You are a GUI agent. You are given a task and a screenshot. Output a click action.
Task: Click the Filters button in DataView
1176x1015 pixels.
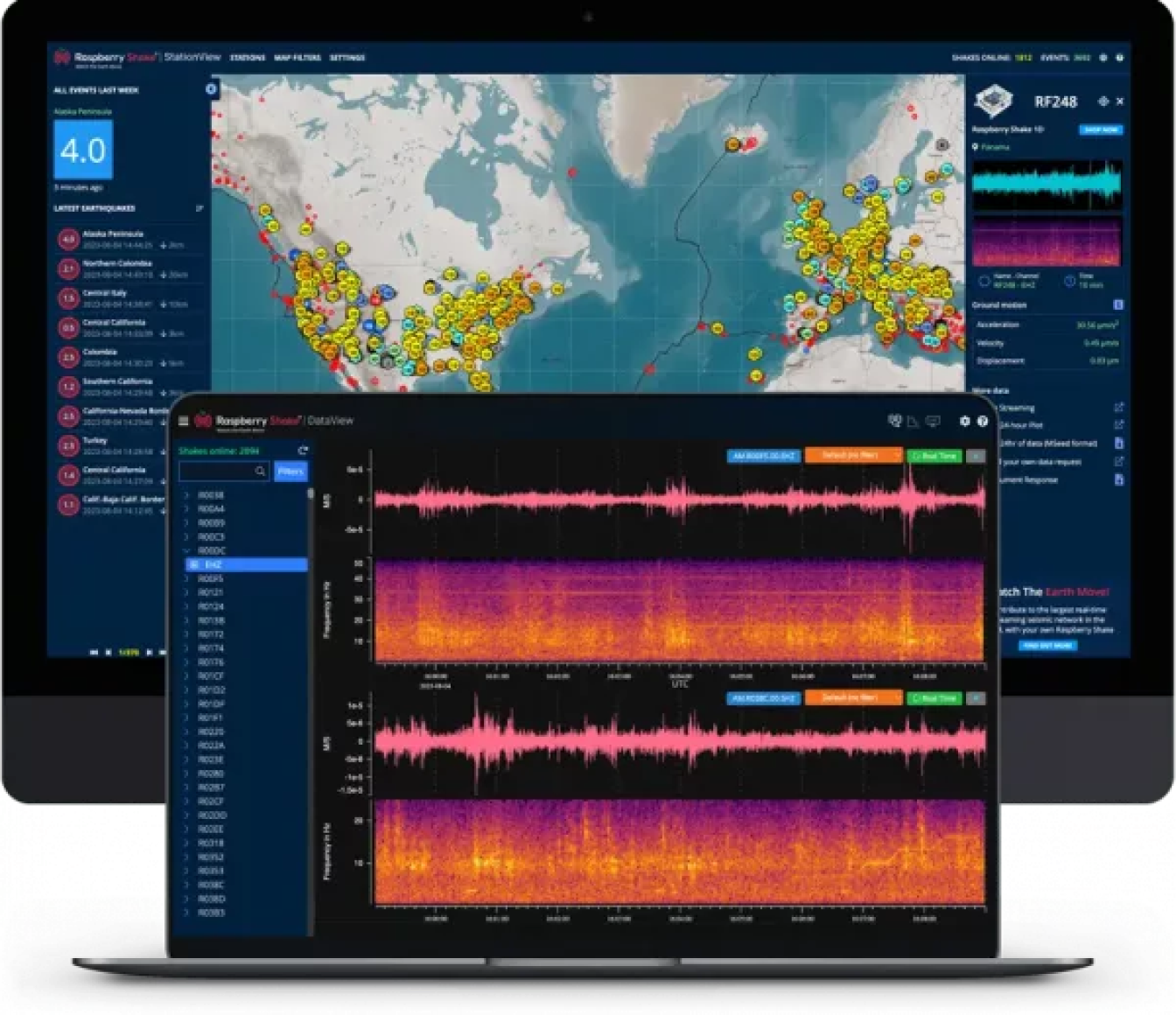click(290, 471)
